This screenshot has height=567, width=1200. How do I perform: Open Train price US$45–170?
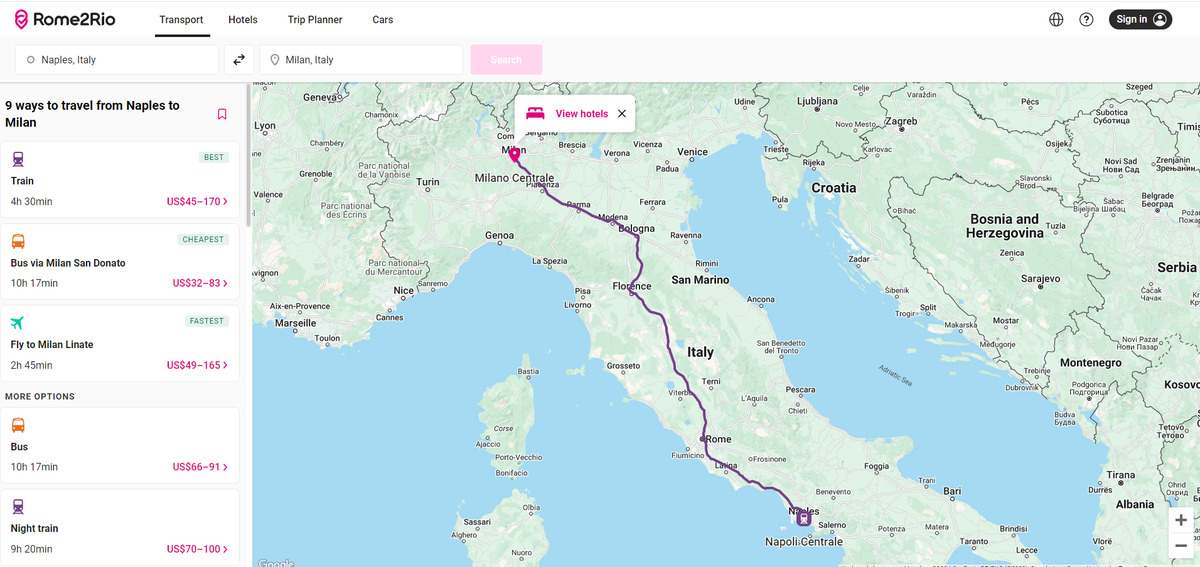click(x=197, y=202)
